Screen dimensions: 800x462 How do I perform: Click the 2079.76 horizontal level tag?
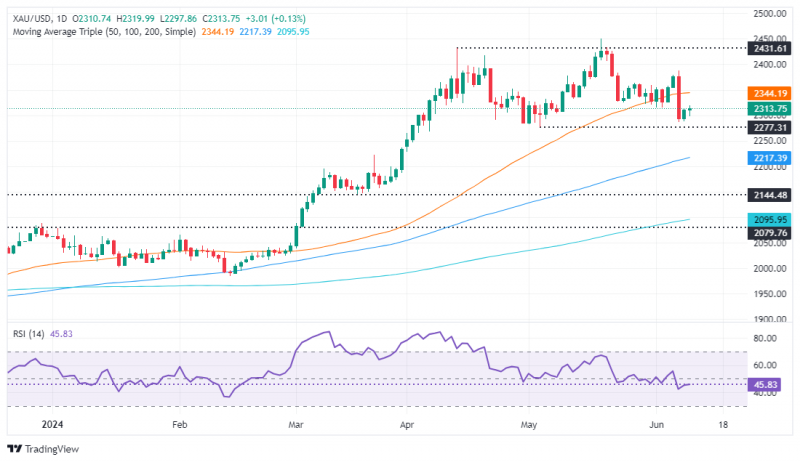click(769, 233)
